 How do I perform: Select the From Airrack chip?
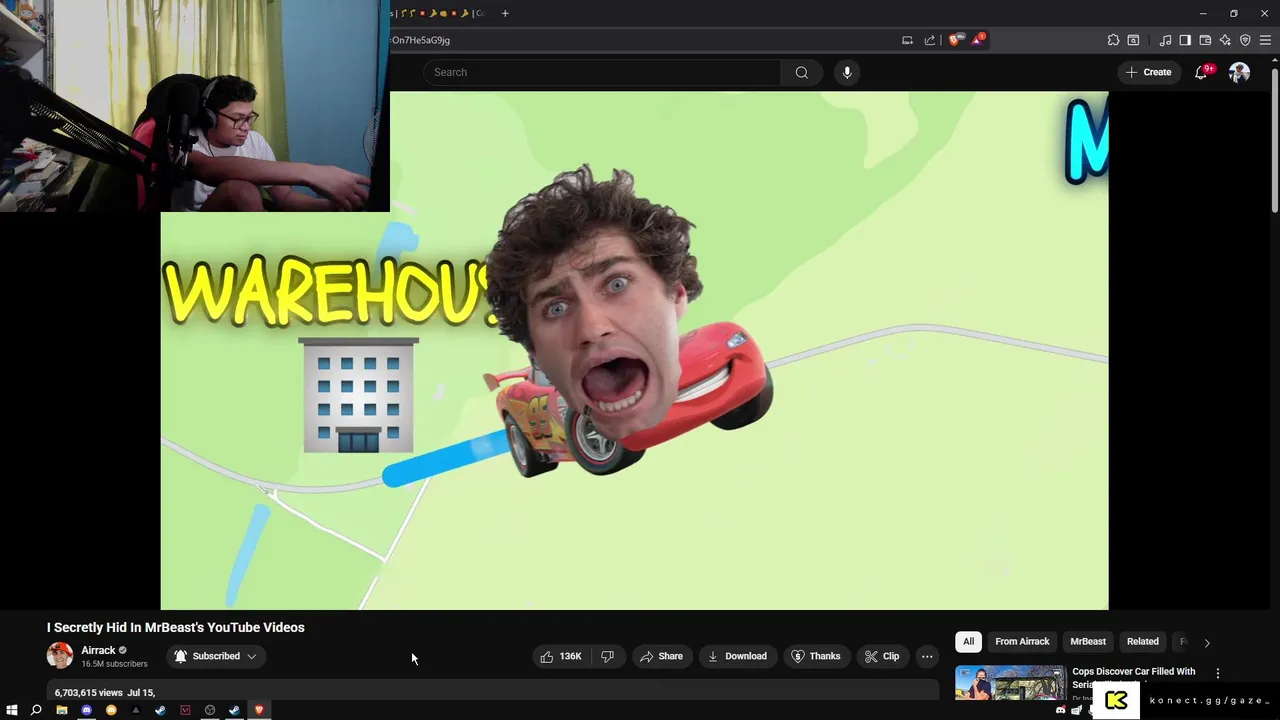[1022, 642]
